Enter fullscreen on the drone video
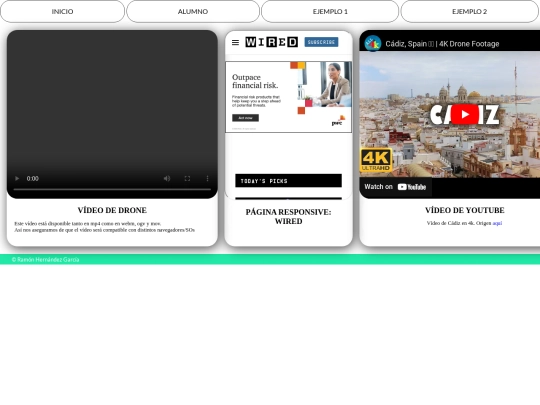 (187, 178)
